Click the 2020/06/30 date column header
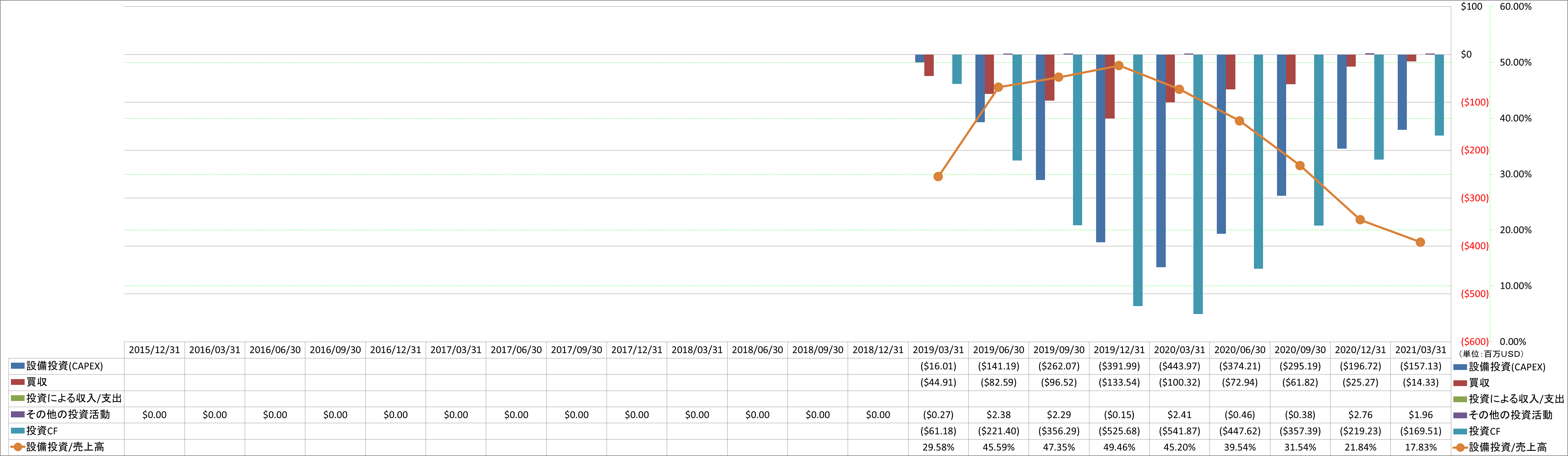 [x=1240, y=350]
